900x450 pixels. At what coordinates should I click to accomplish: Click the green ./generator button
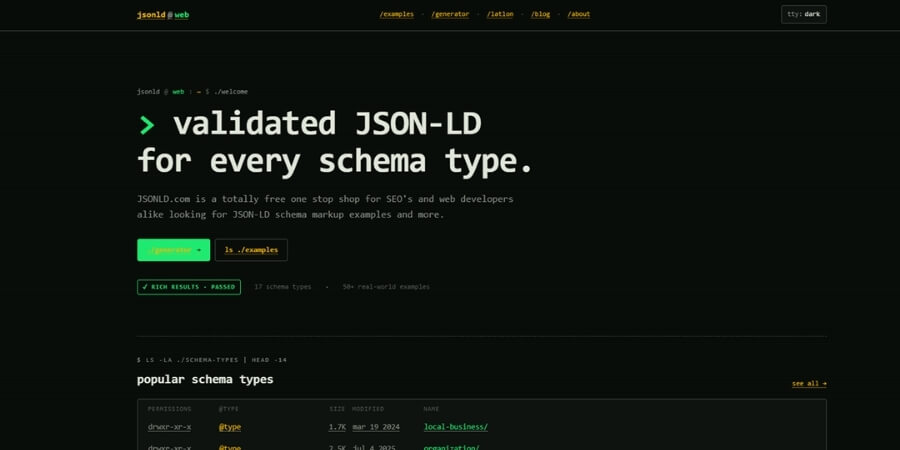173,250
